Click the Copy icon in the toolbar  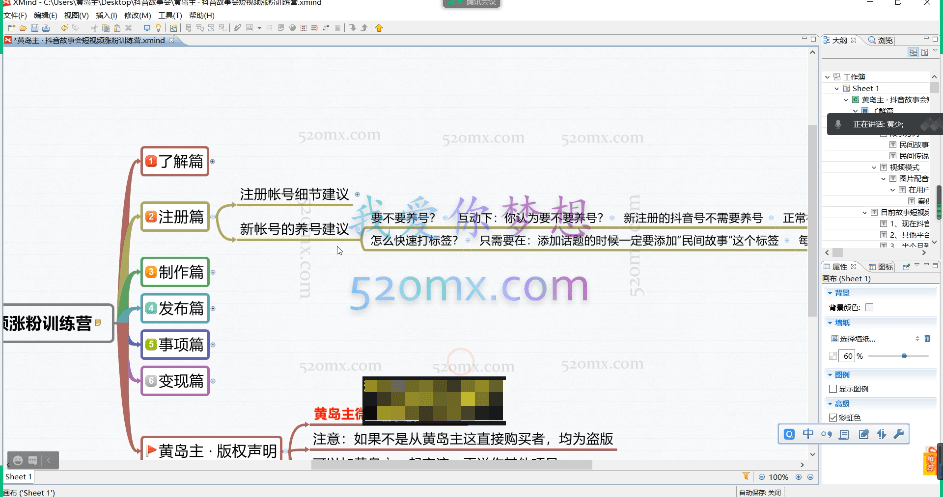(x=106, y=28)
